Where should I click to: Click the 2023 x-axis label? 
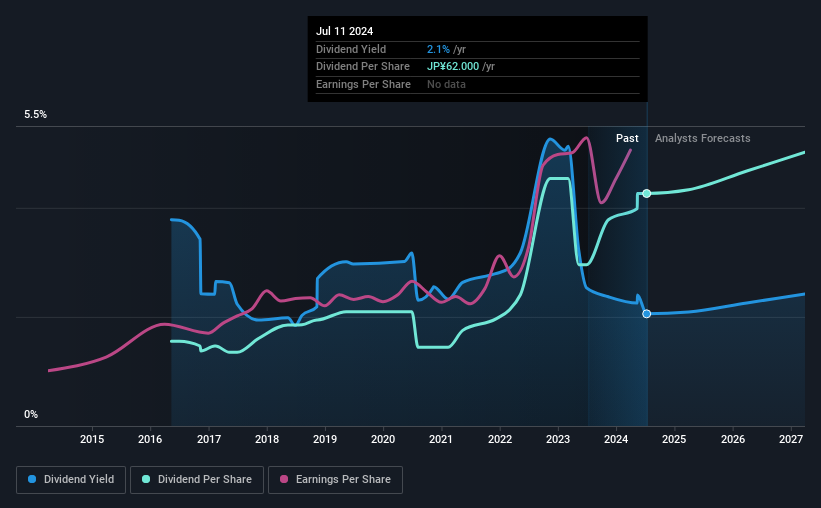558,439
